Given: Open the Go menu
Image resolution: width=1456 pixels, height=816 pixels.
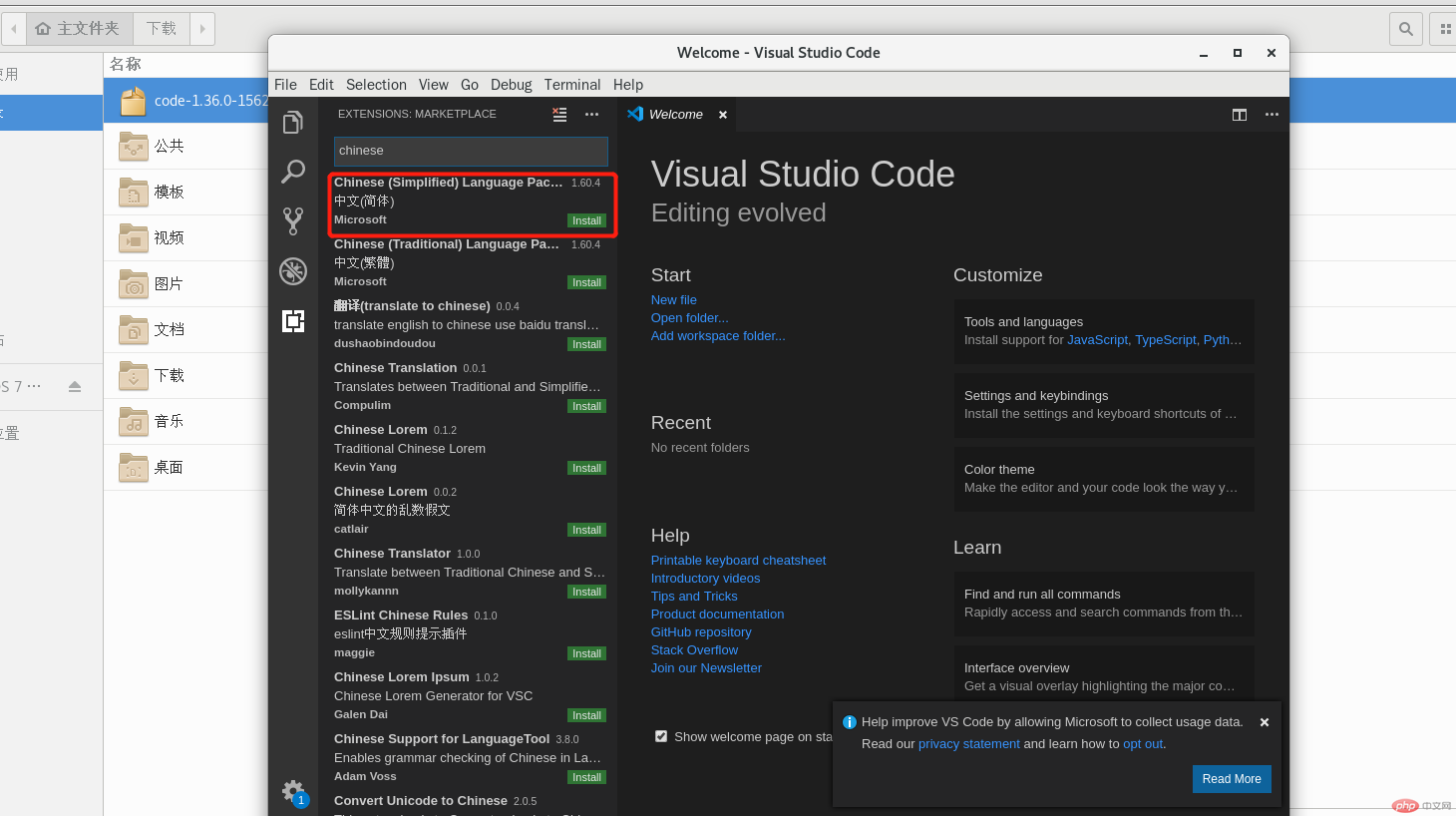Looking at the screenshot, I should [470, 85].
